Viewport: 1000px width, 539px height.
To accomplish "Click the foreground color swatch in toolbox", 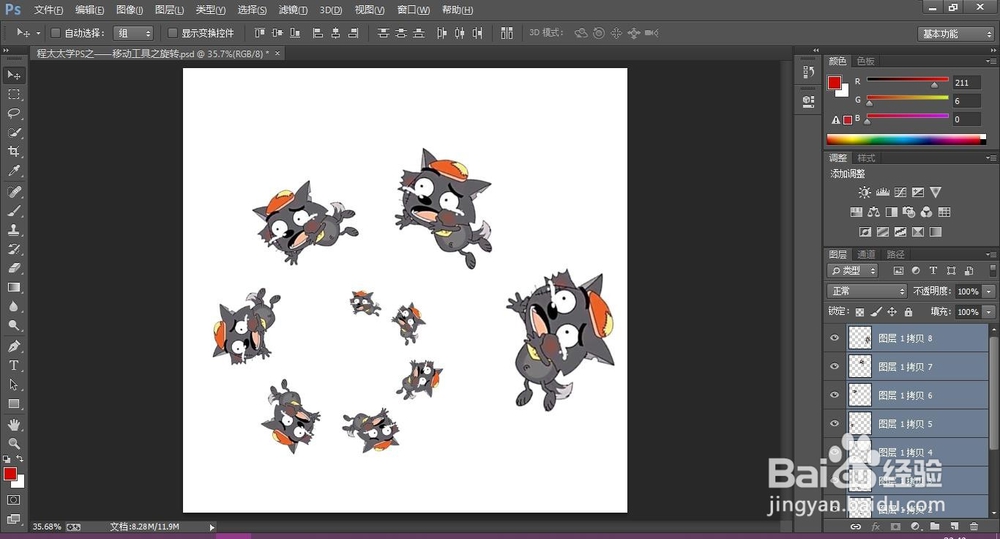I will tap(10, 474).
